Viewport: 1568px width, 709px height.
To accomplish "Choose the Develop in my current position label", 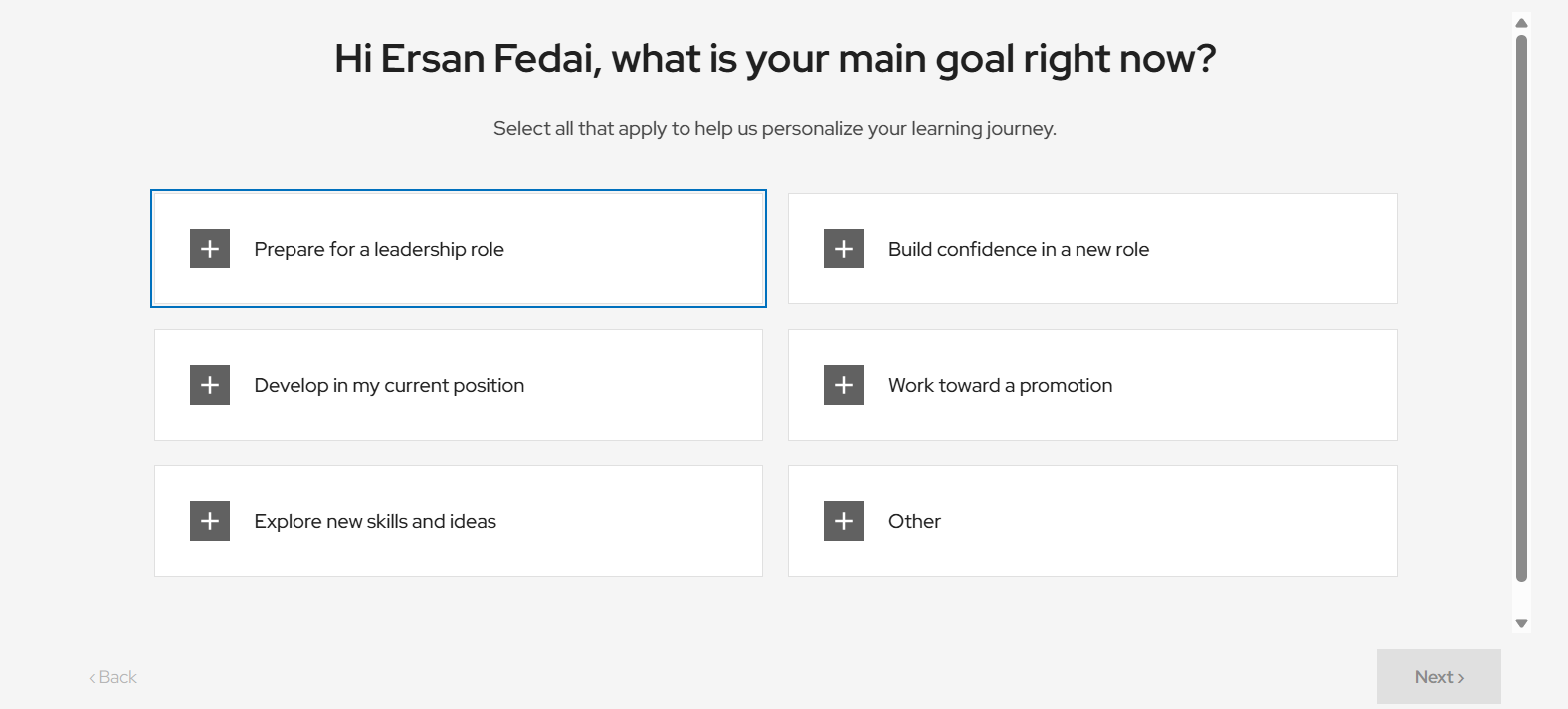I will (x=389, y=385).
